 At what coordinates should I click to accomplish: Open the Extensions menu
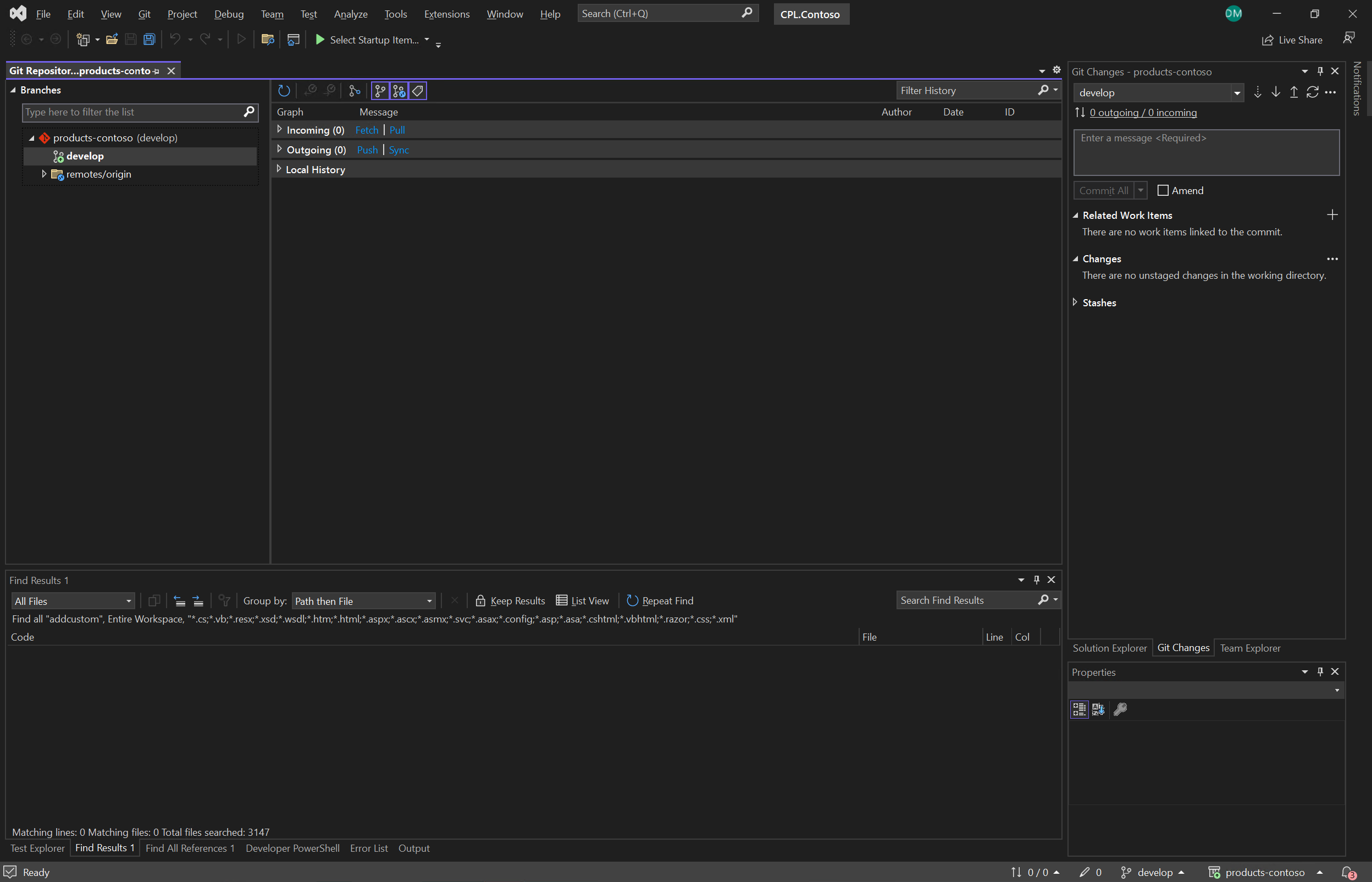click(446, 14)
